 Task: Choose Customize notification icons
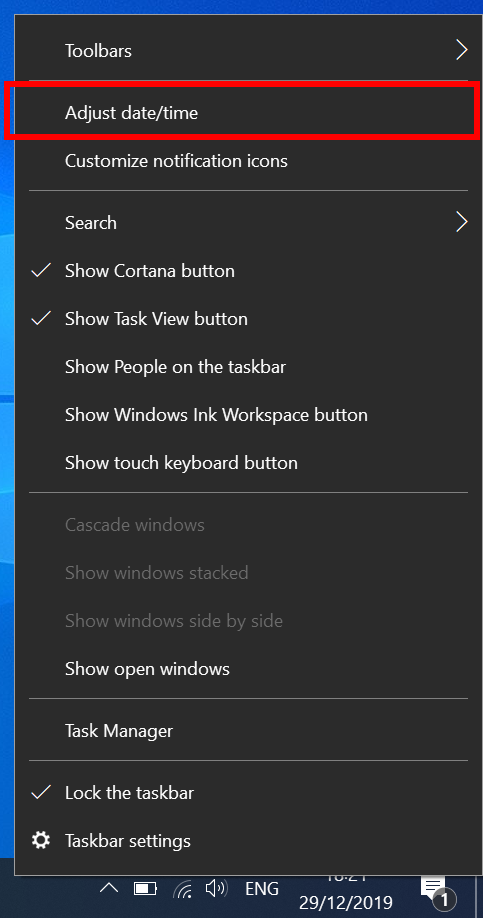coord(248,161)
